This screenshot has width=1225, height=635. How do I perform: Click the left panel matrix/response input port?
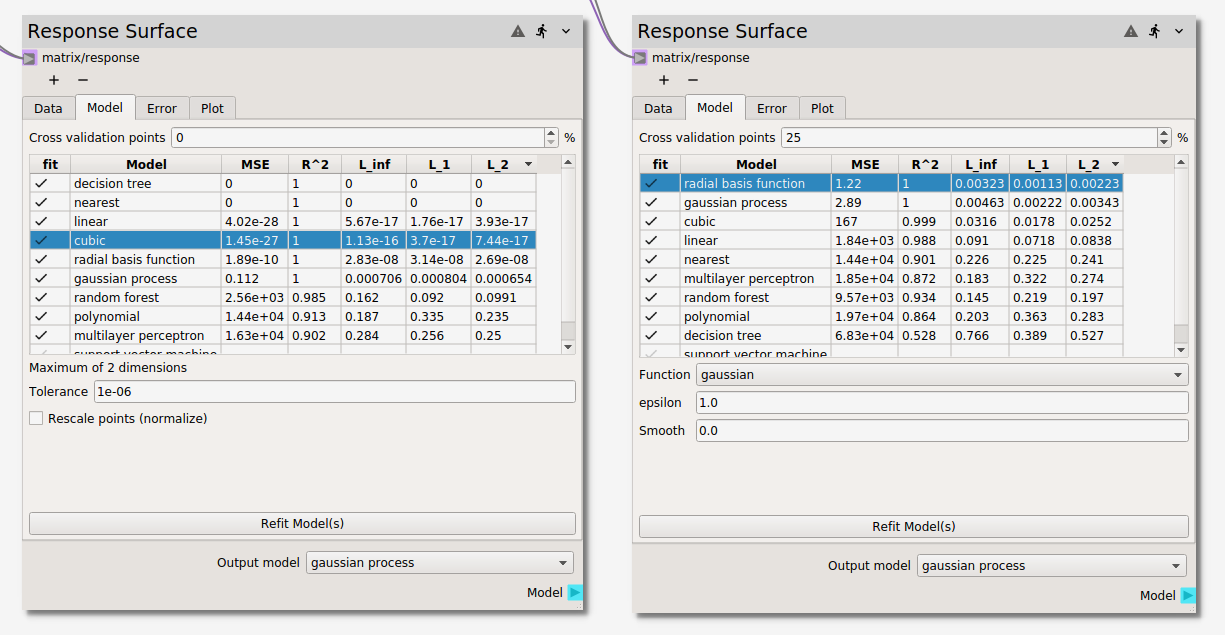(30, 58)
